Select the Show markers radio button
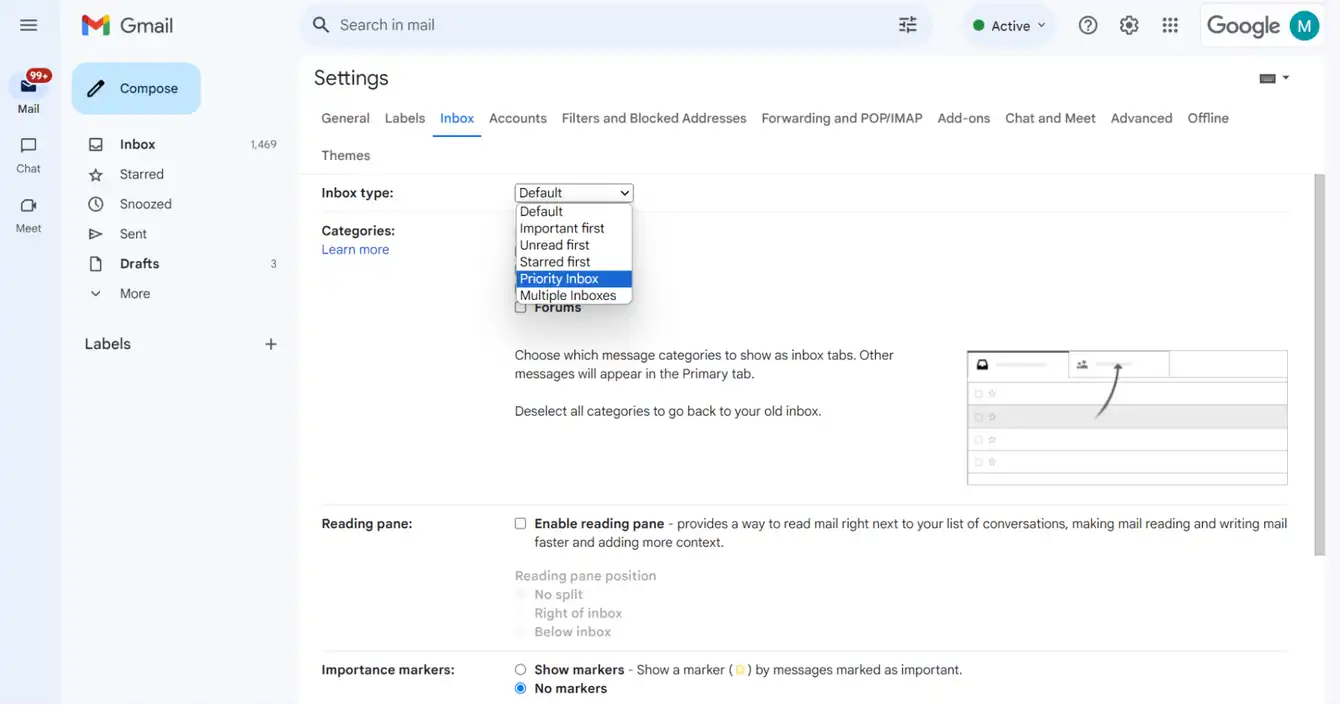Screen dimensions: 1340x705 pos(520,670)
